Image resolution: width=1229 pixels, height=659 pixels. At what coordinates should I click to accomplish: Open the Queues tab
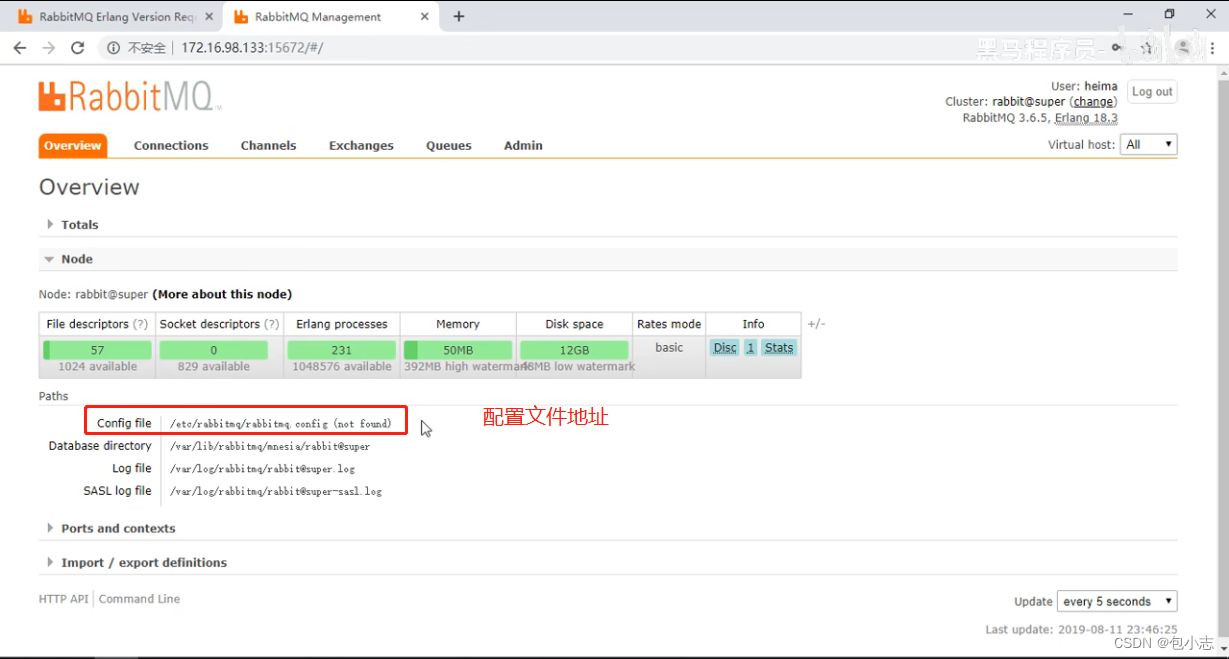[x=448, y=145]
